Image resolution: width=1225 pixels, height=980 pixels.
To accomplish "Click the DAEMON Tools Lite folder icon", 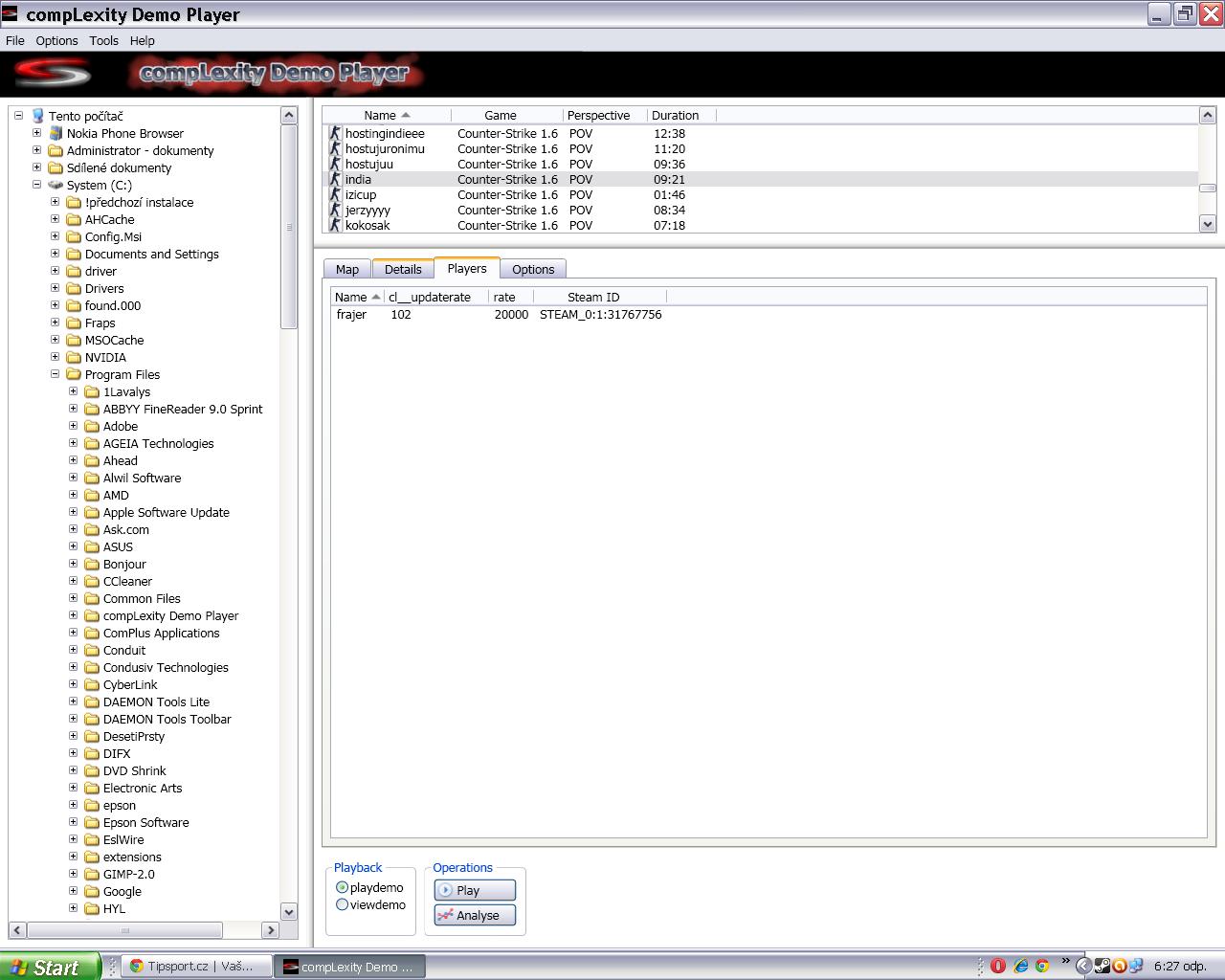I will (x=92, y=702).
